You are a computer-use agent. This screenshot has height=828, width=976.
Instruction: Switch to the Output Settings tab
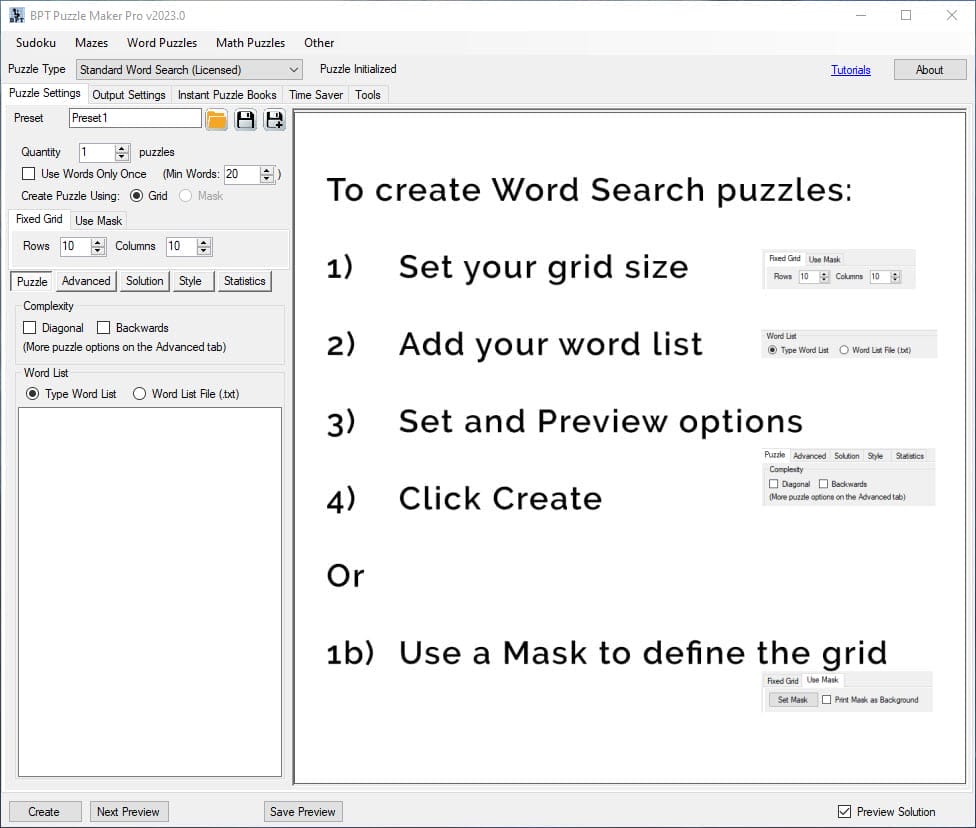(x=129, y=95)
